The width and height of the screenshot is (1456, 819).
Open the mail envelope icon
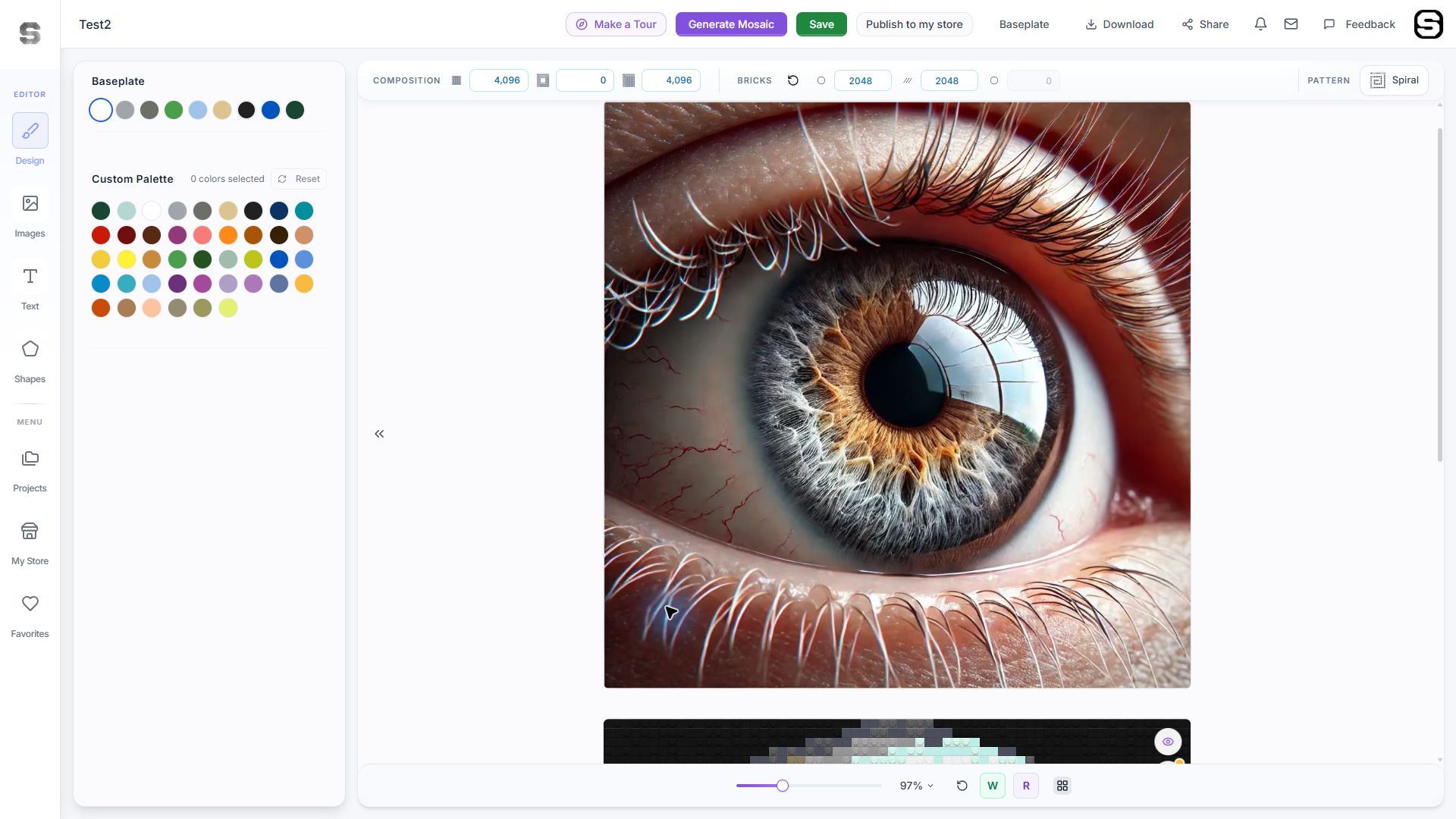pyautogui.click(x=1291, y=24)
